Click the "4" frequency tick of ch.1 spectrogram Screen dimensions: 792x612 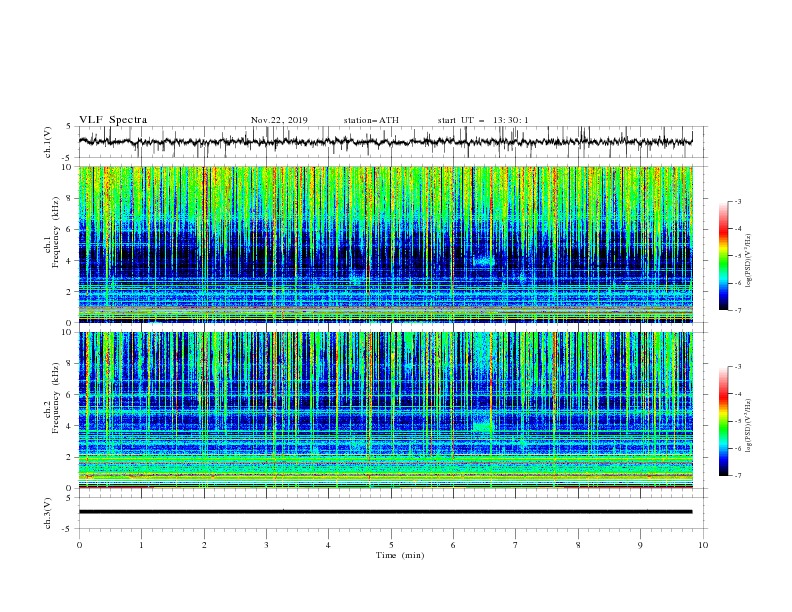(70, 260)
